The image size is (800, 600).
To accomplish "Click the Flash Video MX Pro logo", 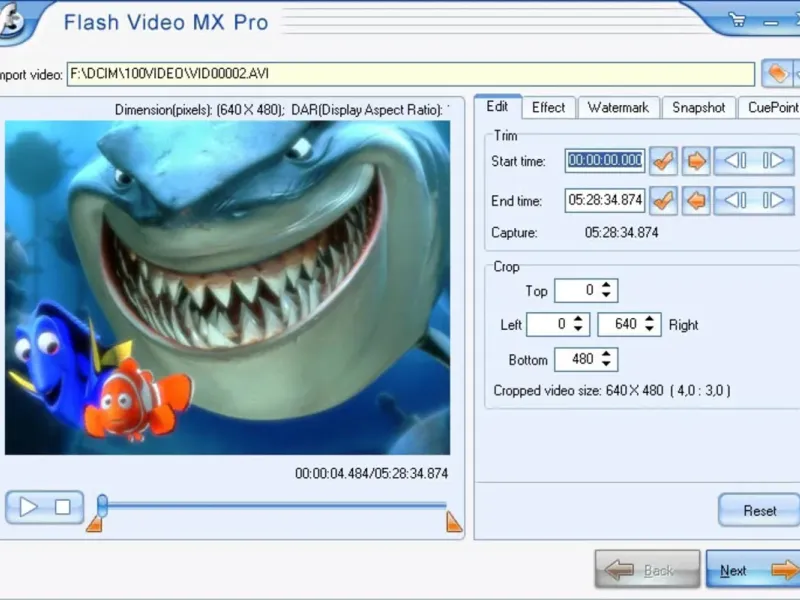I will click(x=11, y=21).
